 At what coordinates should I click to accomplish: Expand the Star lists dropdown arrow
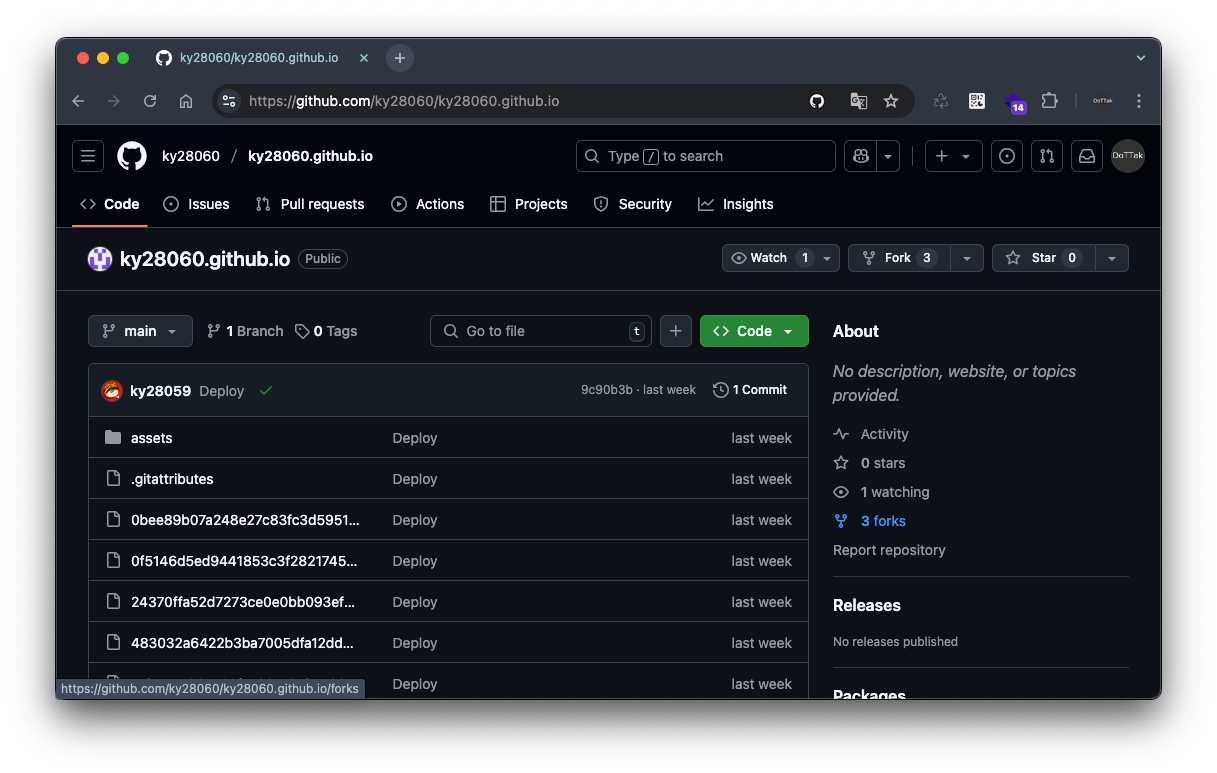[1112, 258]
